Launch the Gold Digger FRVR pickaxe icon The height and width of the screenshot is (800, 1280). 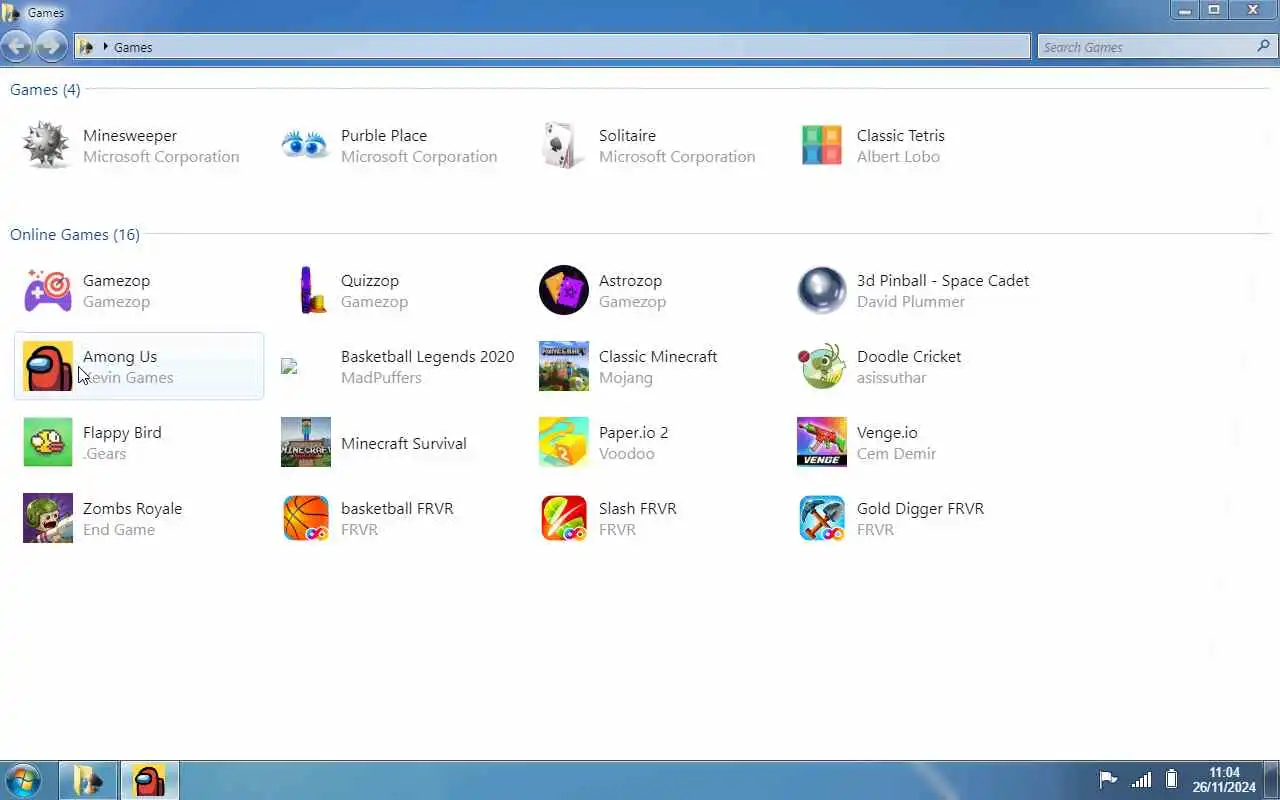pyautogui.click(x=822, y=518)
